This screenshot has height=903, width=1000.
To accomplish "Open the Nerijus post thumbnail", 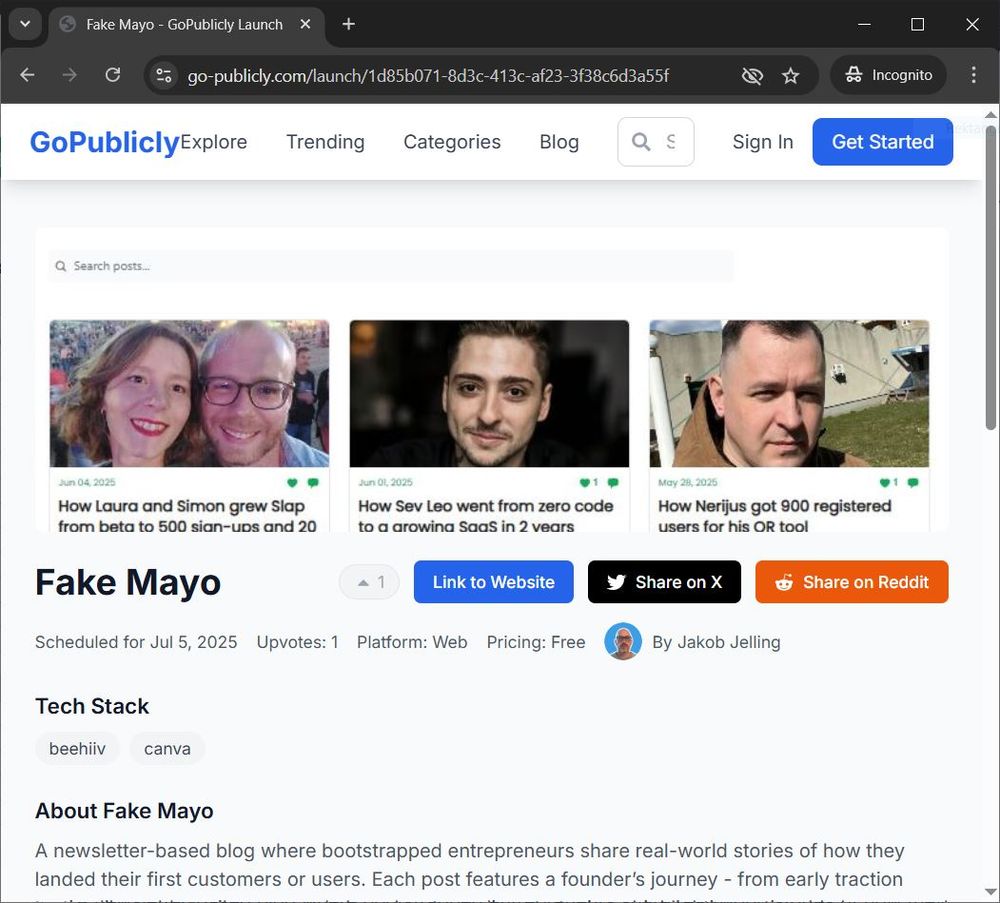I will tap(789, 393).
